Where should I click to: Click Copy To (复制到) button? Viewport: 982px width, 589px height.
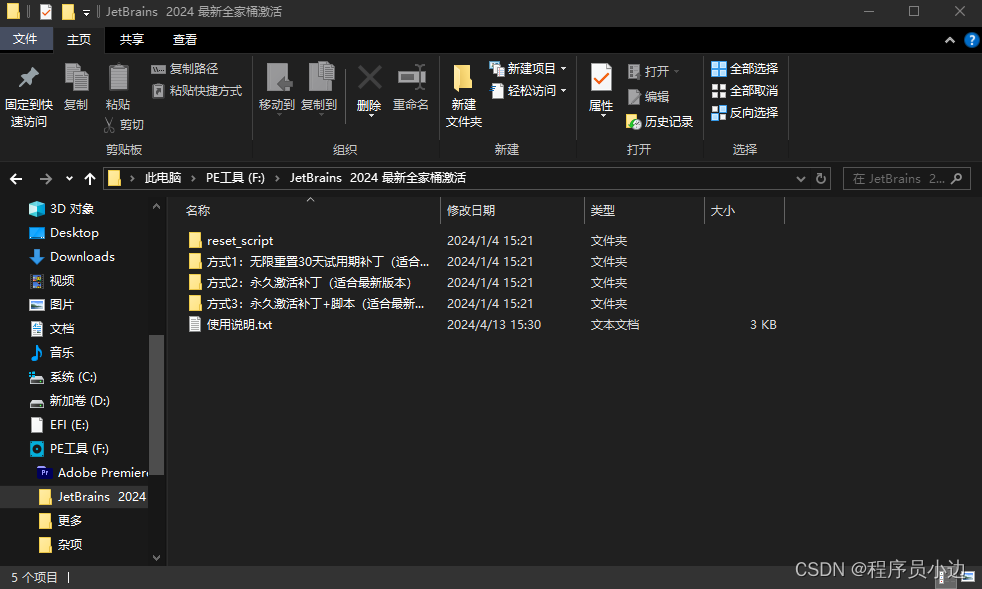(319, 88)
